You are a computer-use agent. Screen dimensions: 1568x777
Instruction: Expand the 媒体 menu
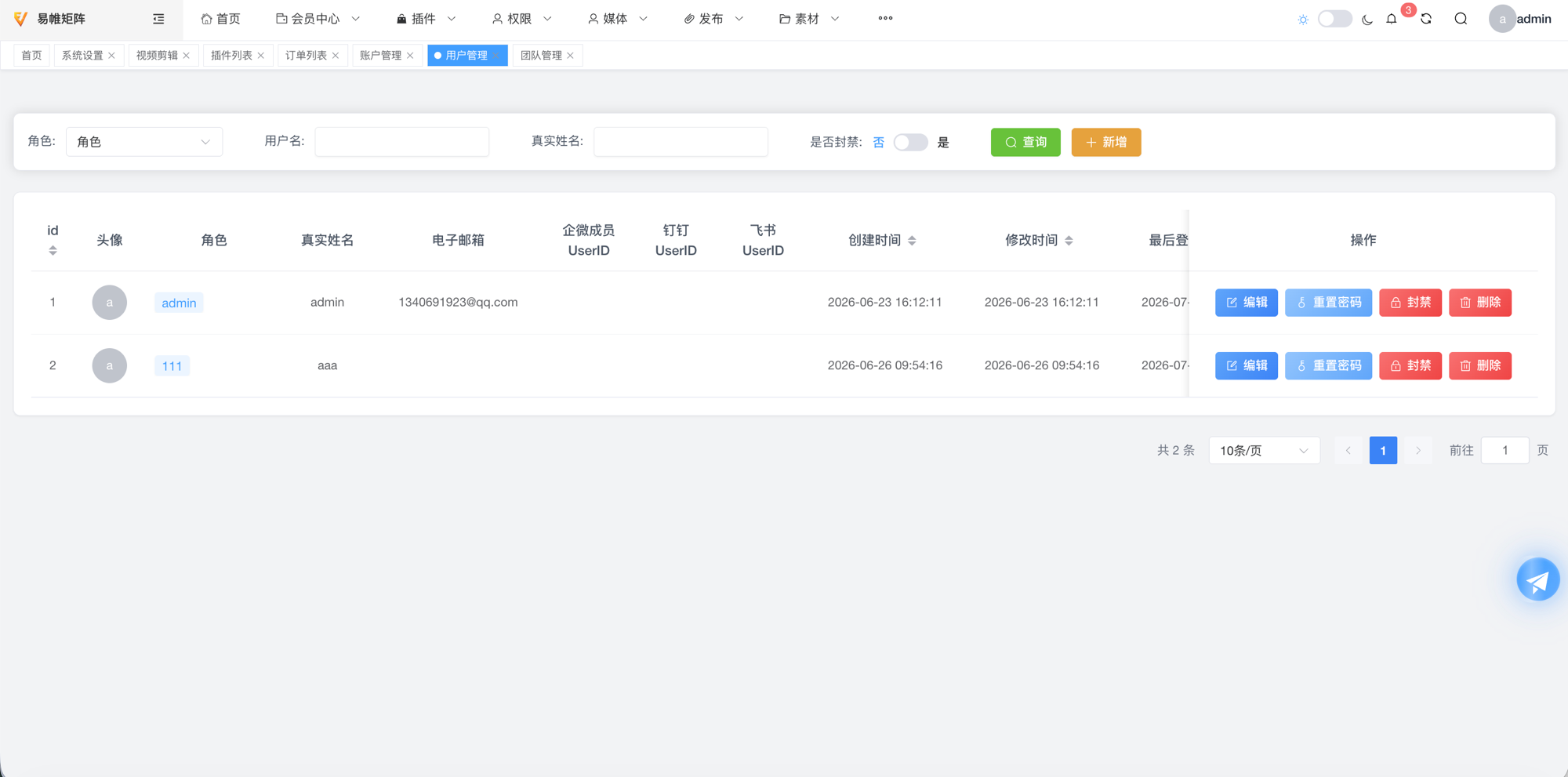(618, 19)
